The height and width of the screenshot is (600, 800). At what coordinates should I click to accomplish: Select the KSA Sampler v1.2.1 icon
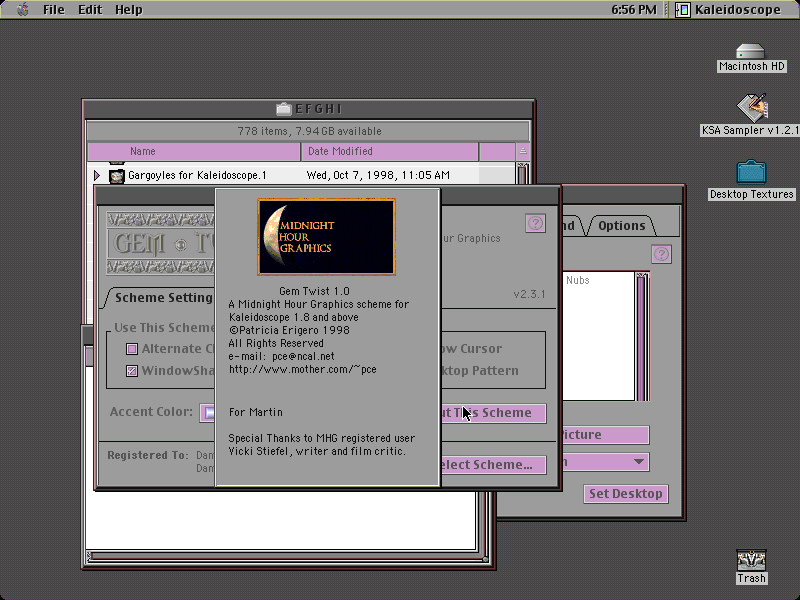tap(752, 107)
